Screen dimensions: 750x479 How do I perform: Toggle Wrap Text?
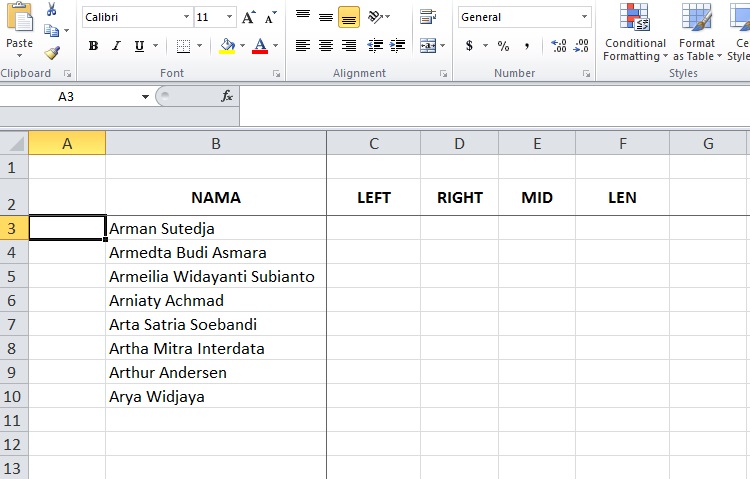coord(428,17)
